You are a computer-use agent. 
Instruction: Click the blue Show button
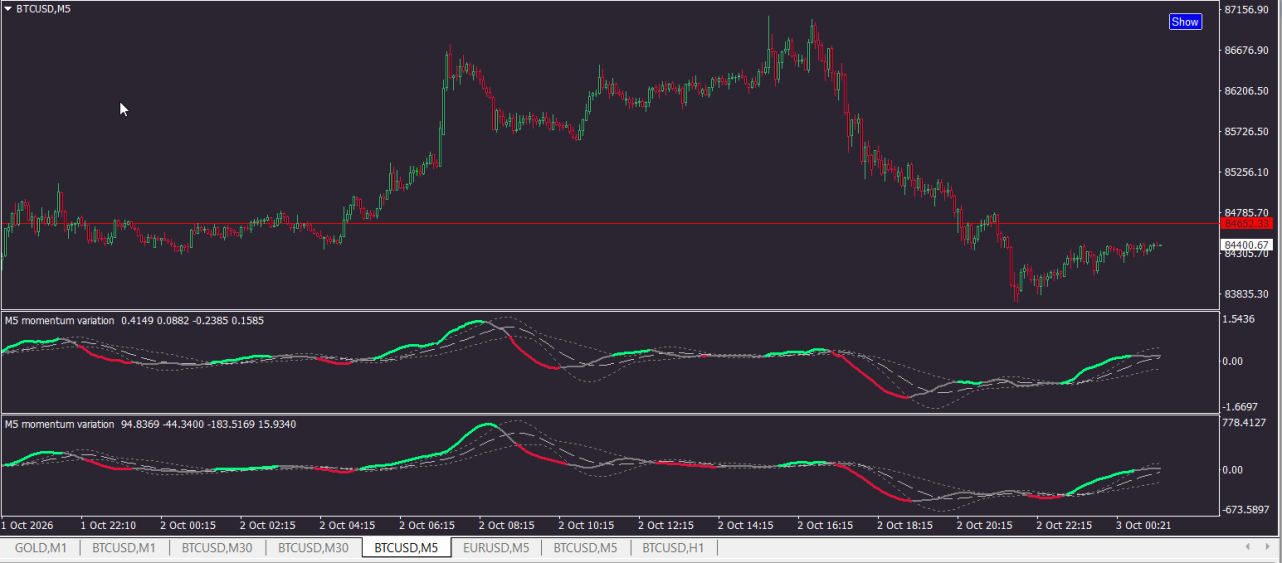tap(1185, 22)
